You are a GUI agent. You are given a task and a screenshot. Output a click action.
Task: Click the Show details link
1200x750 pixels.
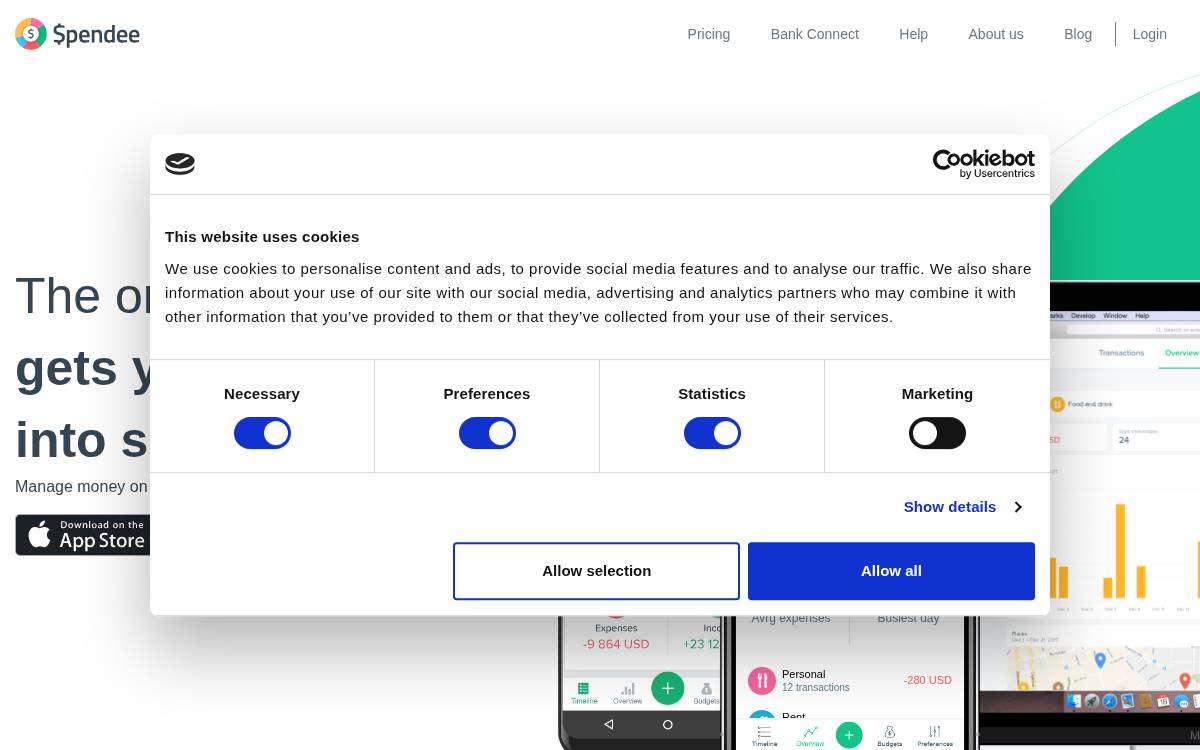pos(950,507)
